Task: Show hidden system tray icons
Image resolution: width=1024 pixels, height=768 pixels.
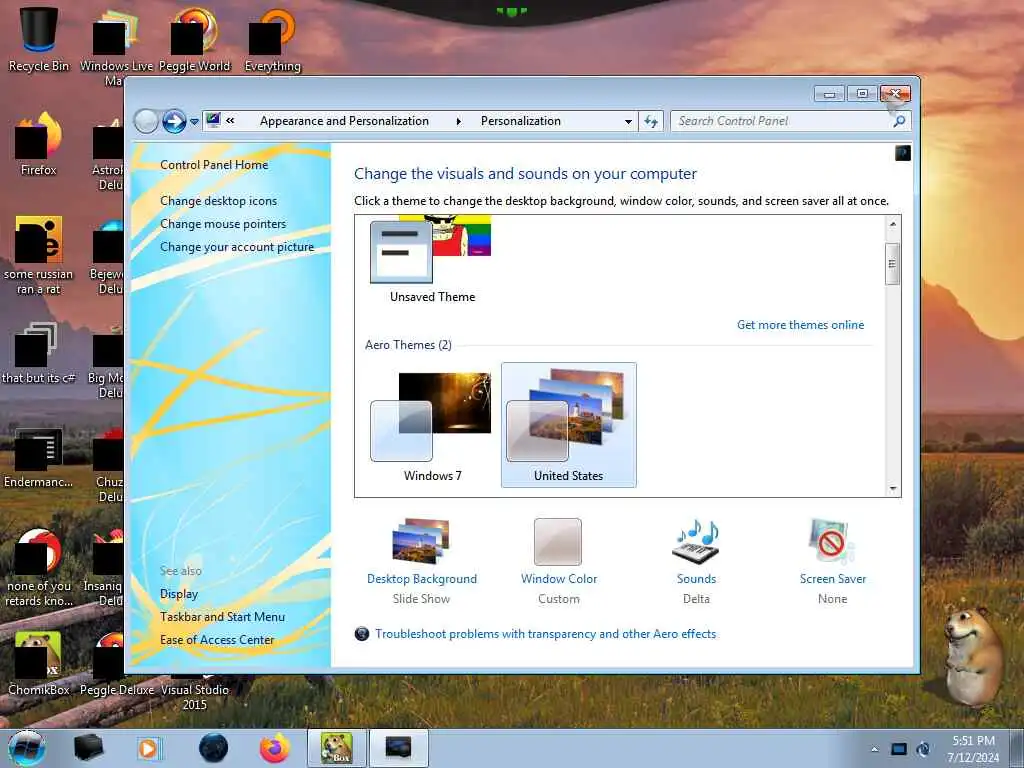Action: click(874, 749)
